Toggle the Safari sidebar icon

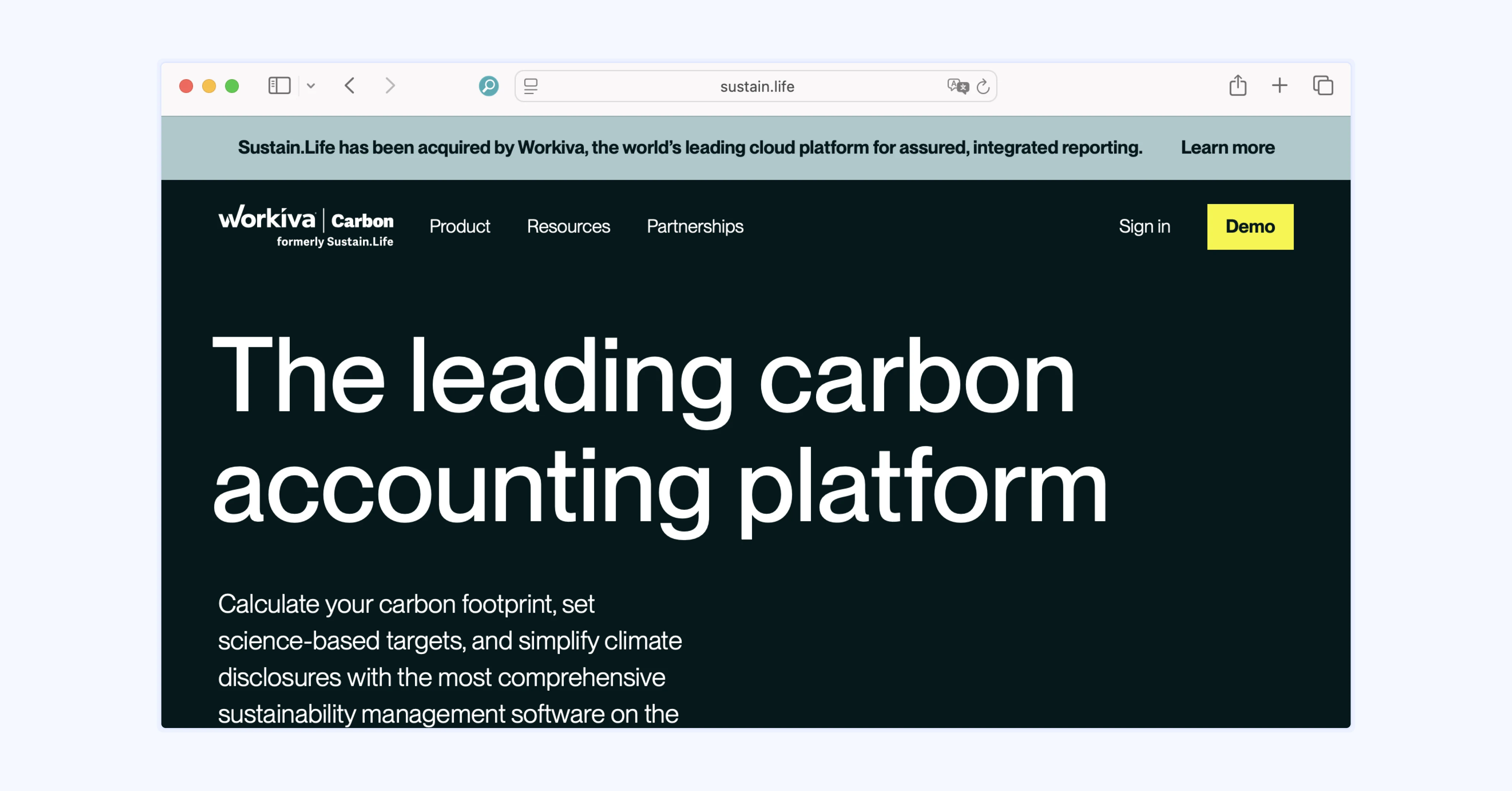[279, 86]
